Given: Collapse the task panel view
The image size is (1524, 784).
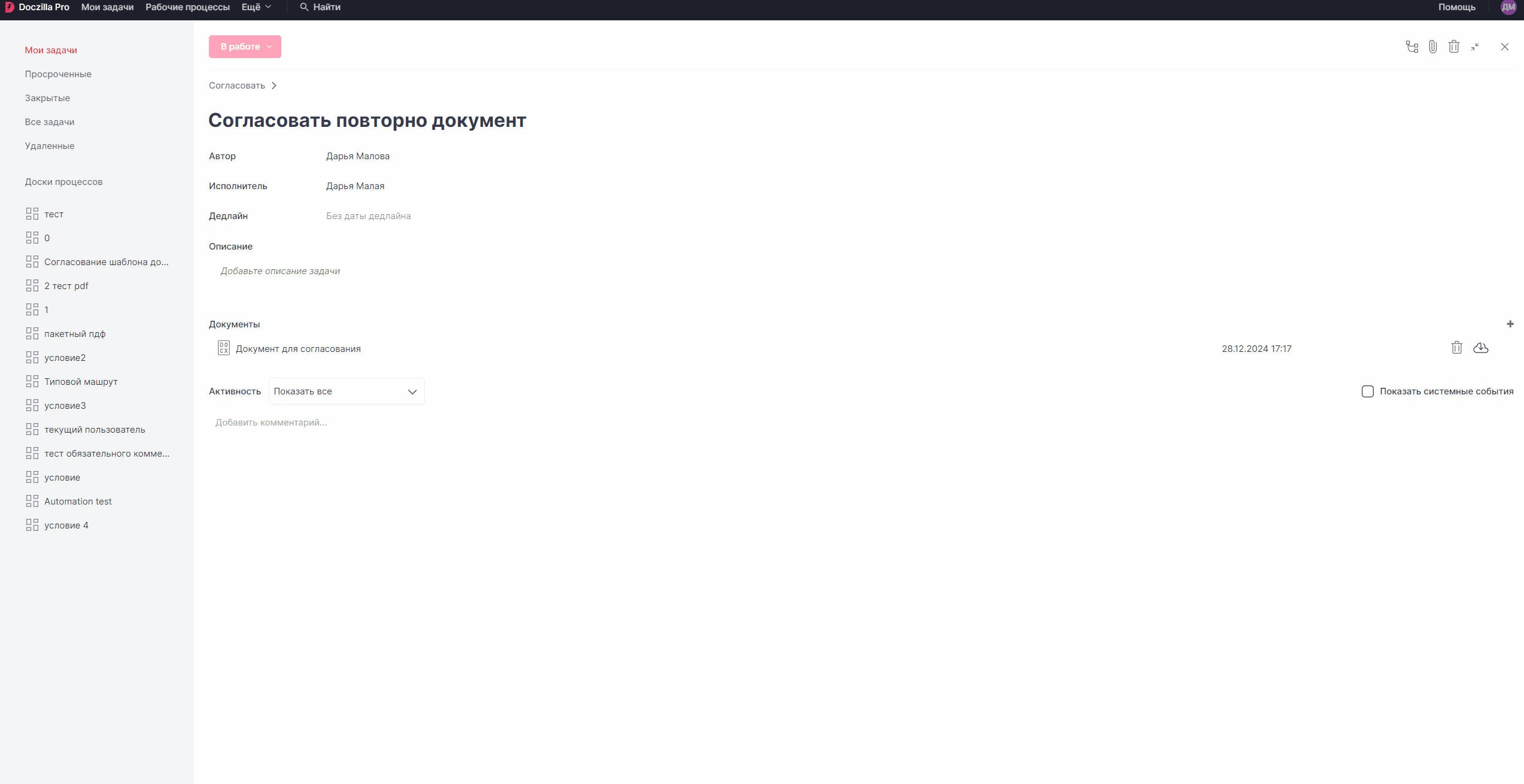Looking at the screenshot, I should point(1475,47).
